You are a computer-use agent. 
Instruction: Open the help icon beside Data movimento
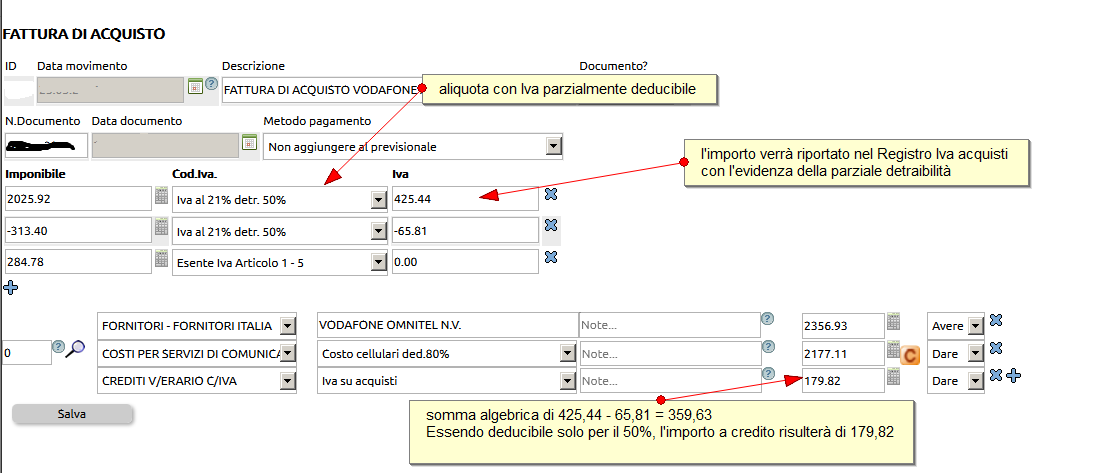click(211, 85)
